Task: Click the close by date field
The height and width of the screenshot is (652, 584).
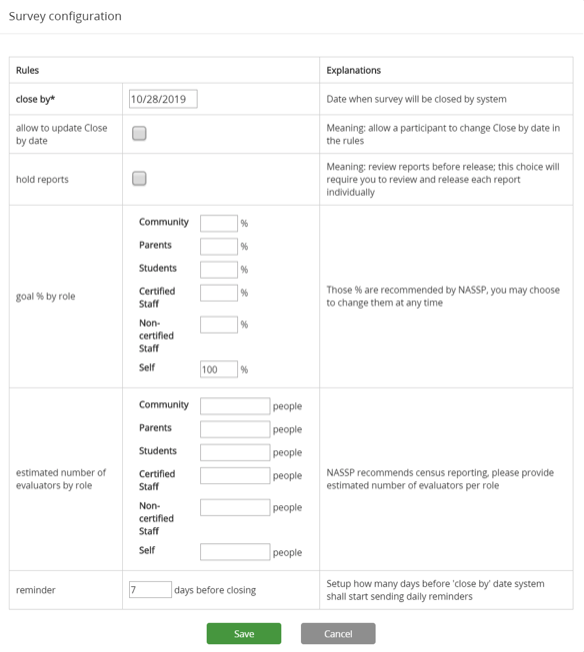Action: coord(163,99)
